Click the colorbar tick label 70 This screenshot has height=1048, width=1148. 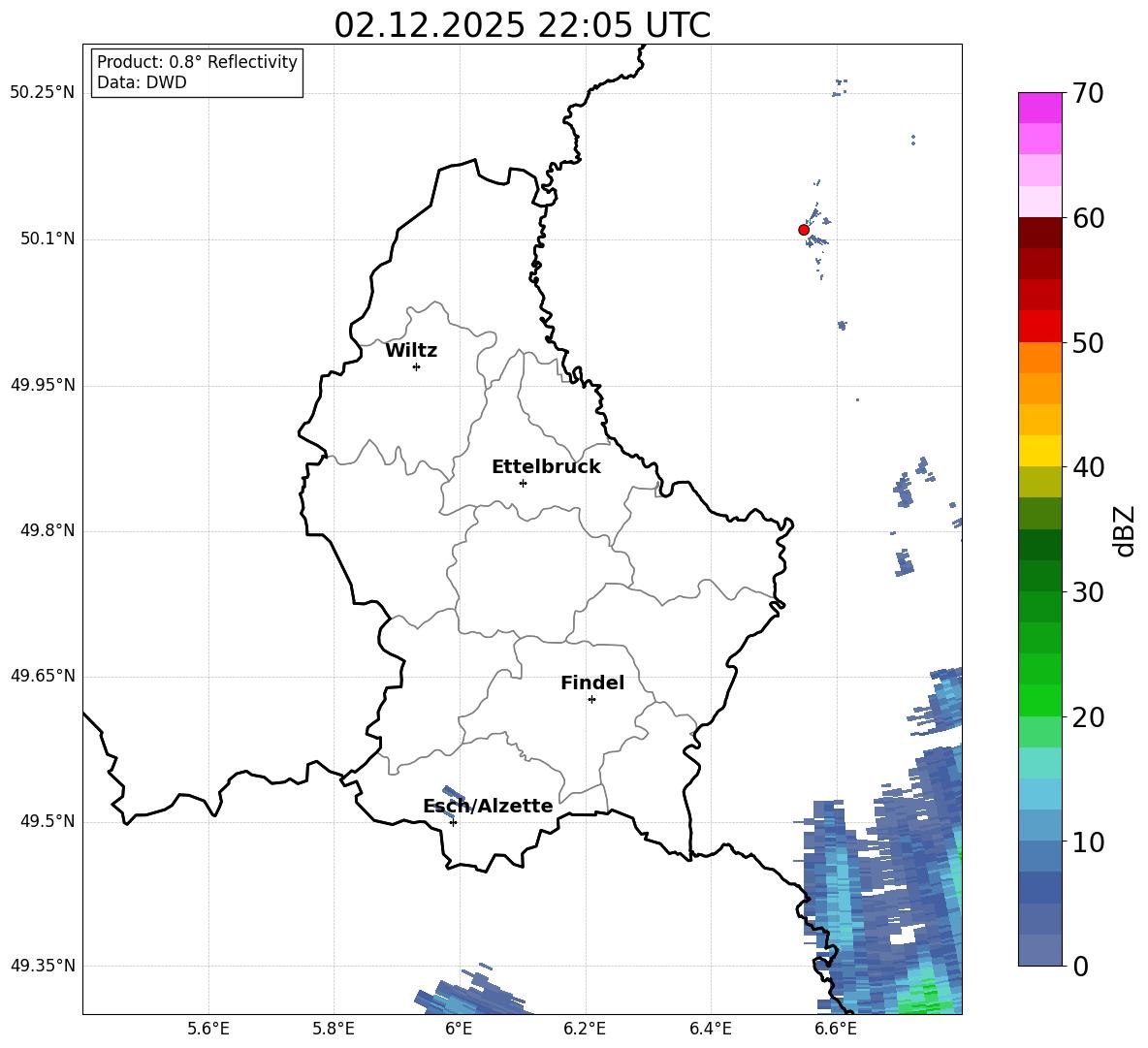(1088, 94)
